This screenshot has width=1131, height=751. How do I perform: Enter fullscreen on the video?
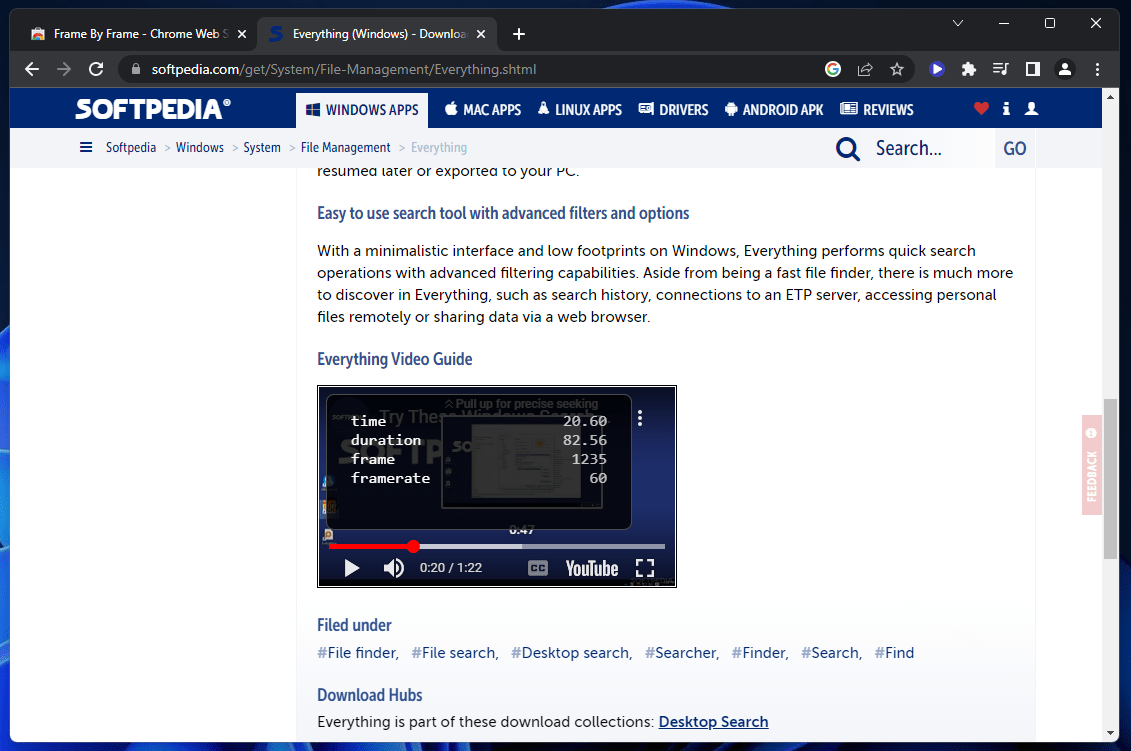[645, 568]
